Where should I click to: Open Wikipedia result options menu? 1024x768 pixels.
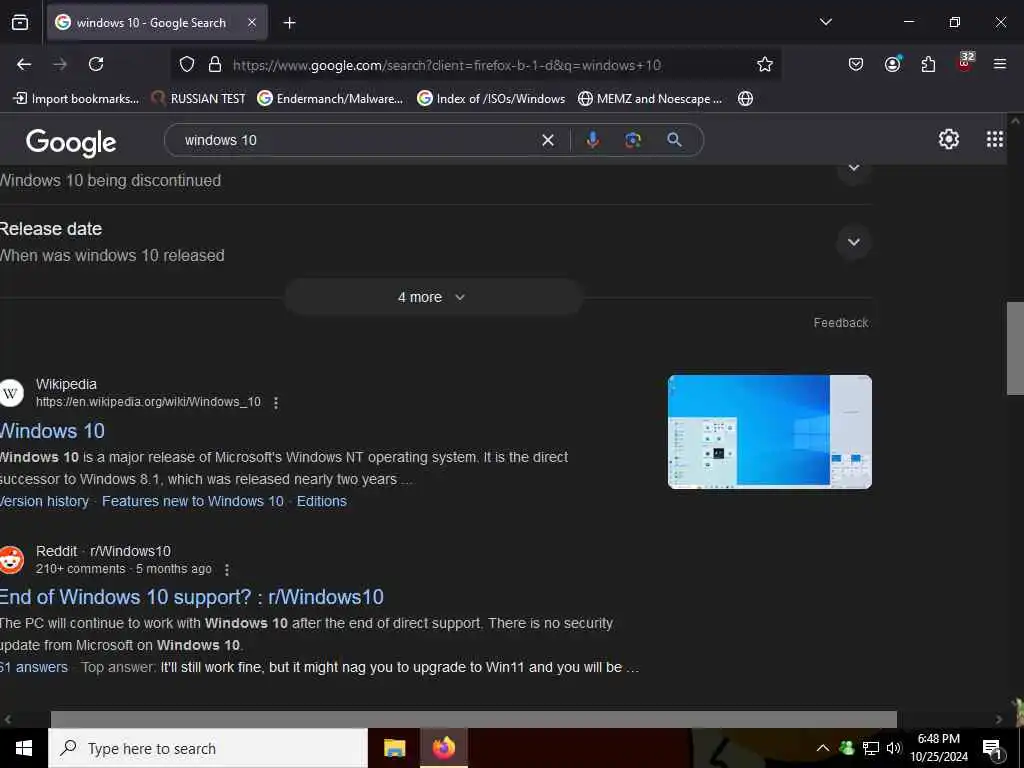pyautogui.click(x=276, y=403)
